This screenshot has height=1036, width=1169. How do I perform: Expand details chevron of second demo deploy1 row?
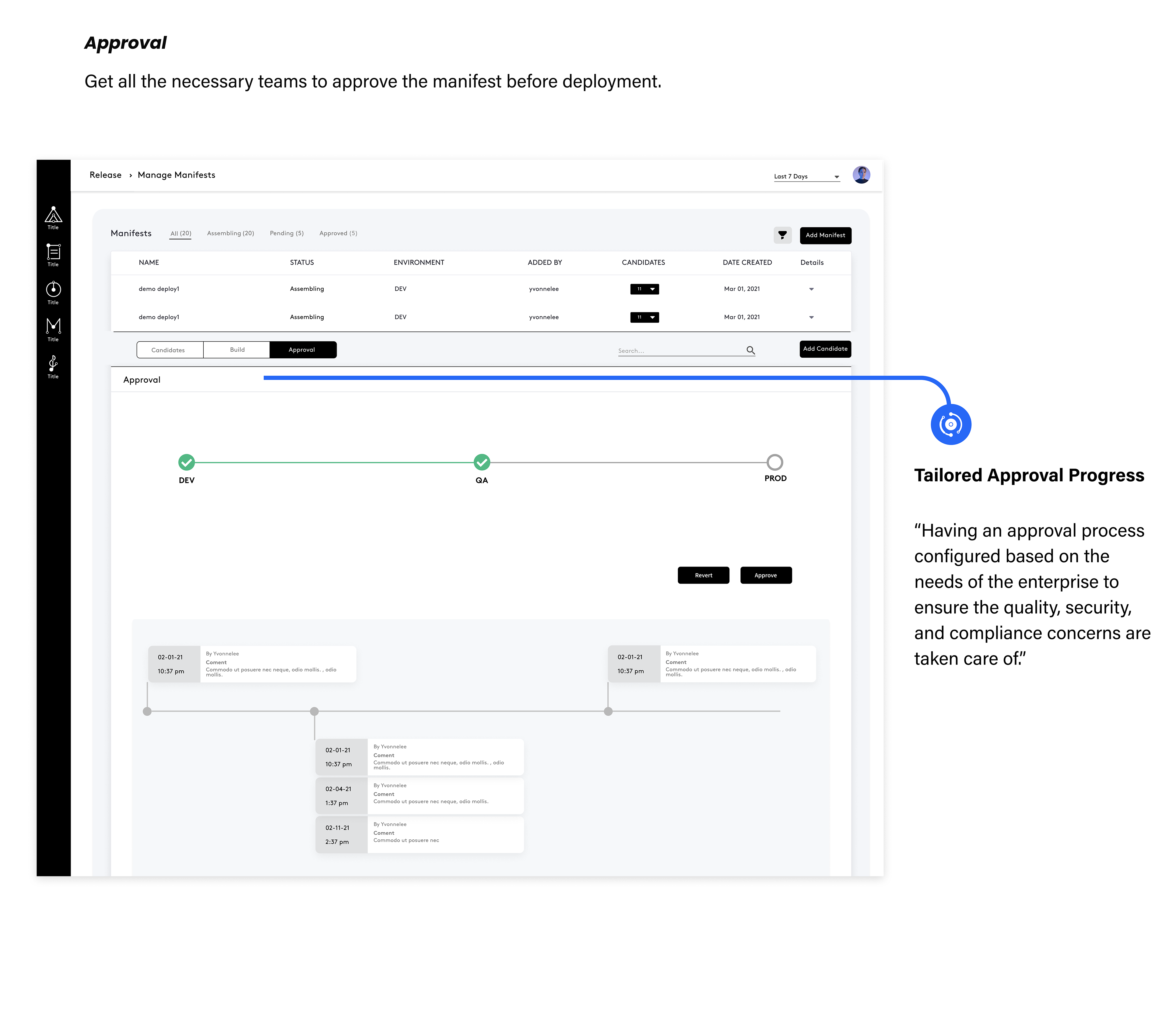(811, 318)
